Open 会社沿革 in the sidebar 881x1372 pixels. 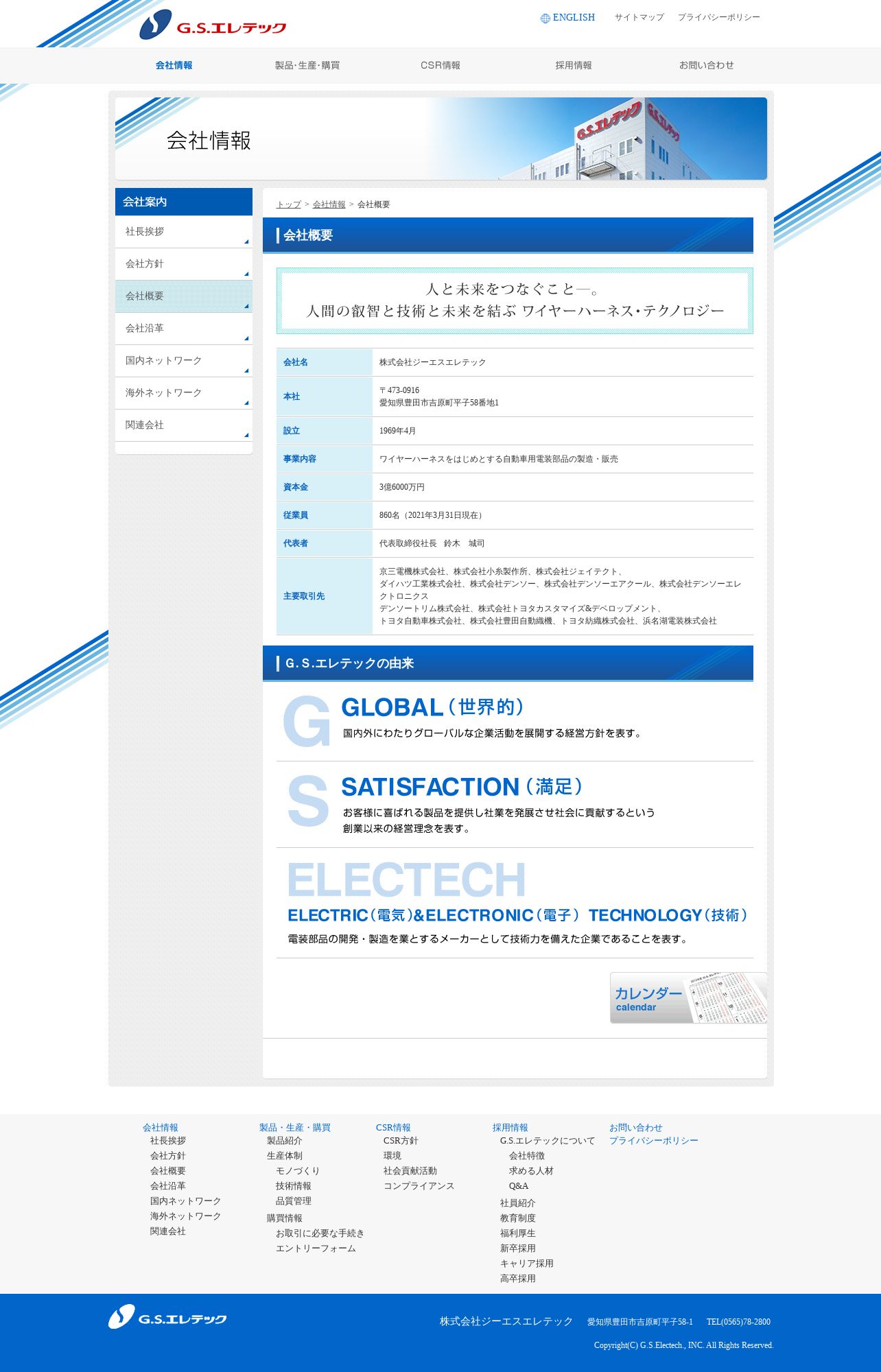point(184,329)
